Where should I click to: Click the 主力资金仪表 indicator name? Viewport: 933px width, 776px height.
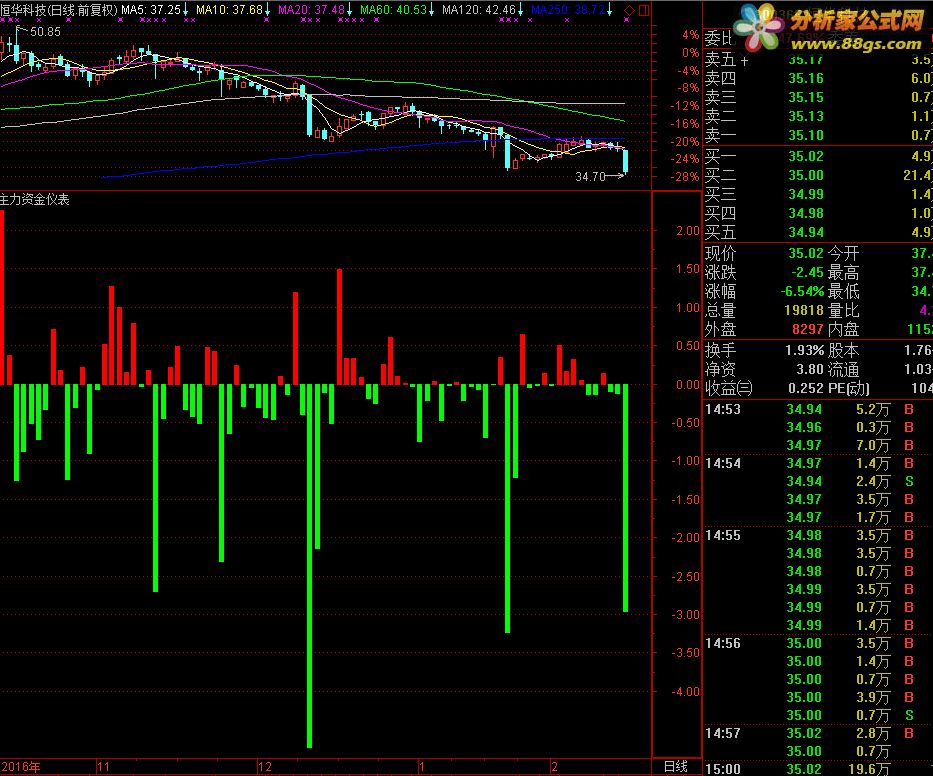click(35, 200)
